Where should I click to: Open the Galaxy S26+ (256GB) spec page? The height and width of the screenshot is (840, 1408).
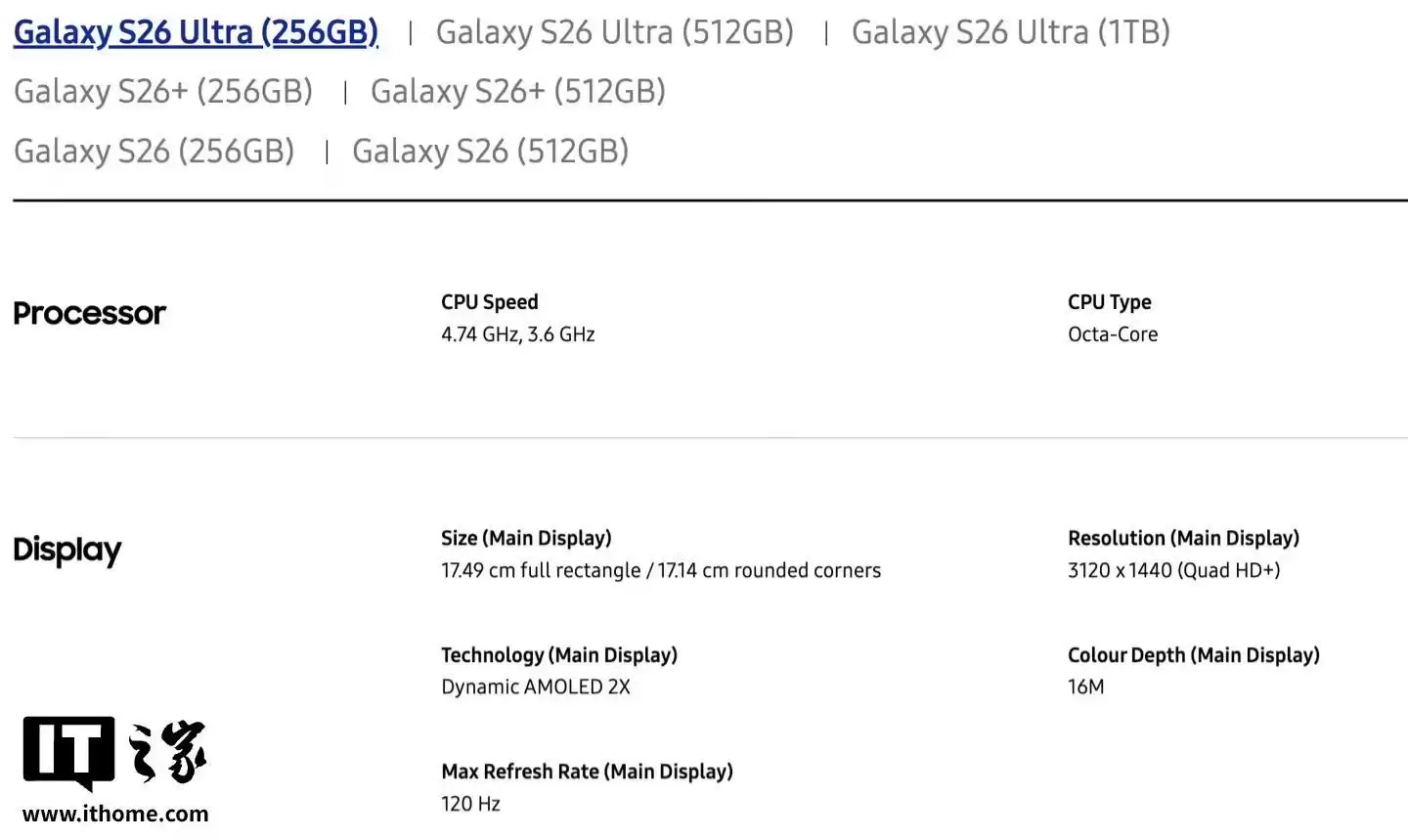click(x=162, y=91)
